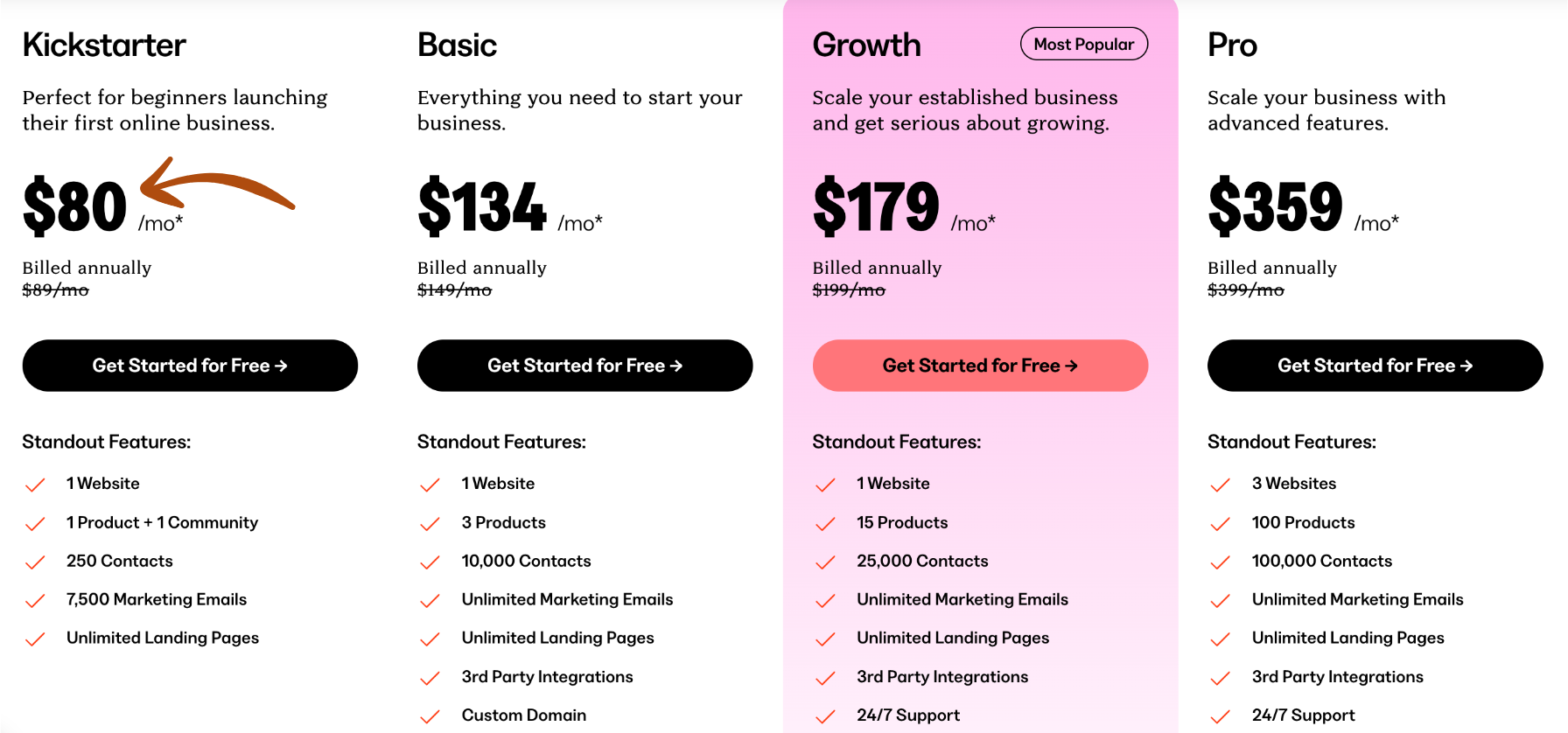Image resolution: width=1568 pixels, height=733 pixels.
Task: Click checkmark beside Growth's 15 Products
Action: click(x=825, y=524)
